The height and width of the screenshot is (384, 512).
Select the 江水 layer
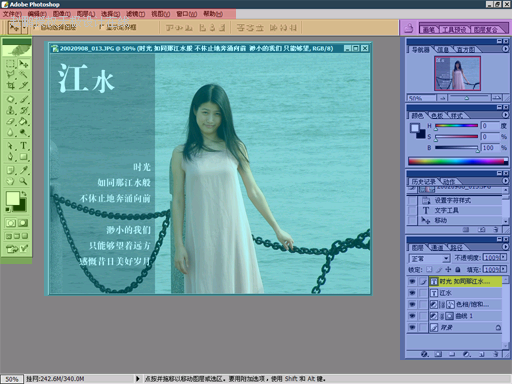click(x=465, y=293)
